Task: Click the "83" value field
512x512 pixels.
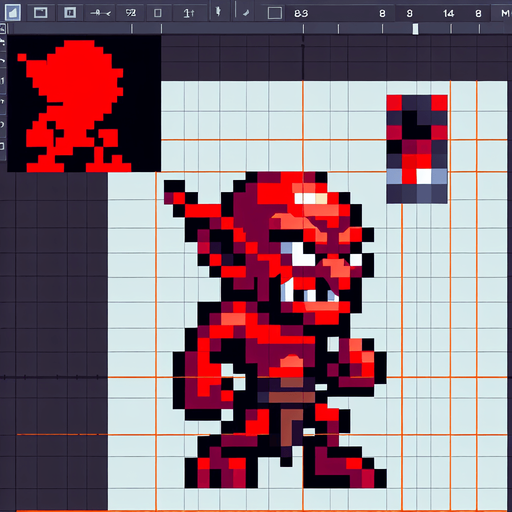Action: coord(301,13)
